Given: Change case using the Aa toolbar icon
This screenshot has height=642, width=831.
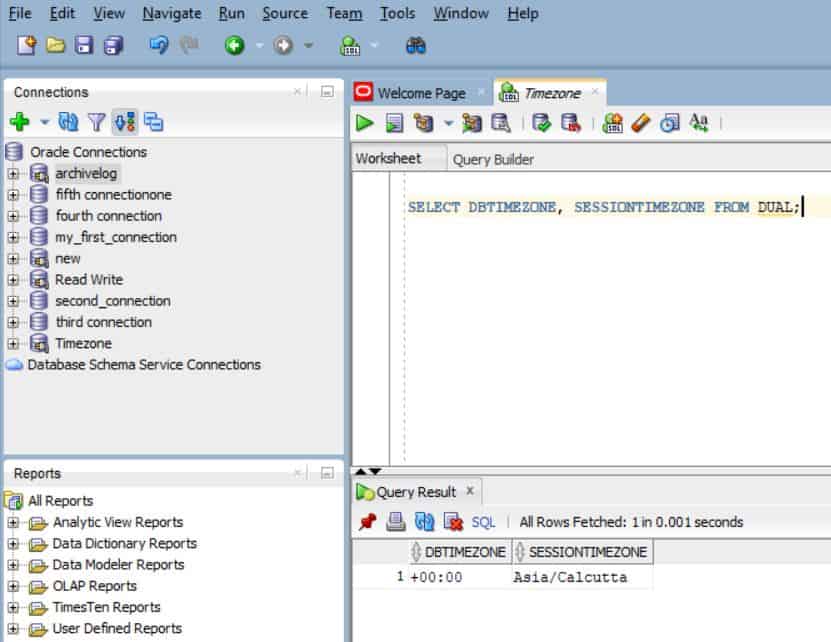Looking at the screenshot, I should coord(699,122).
